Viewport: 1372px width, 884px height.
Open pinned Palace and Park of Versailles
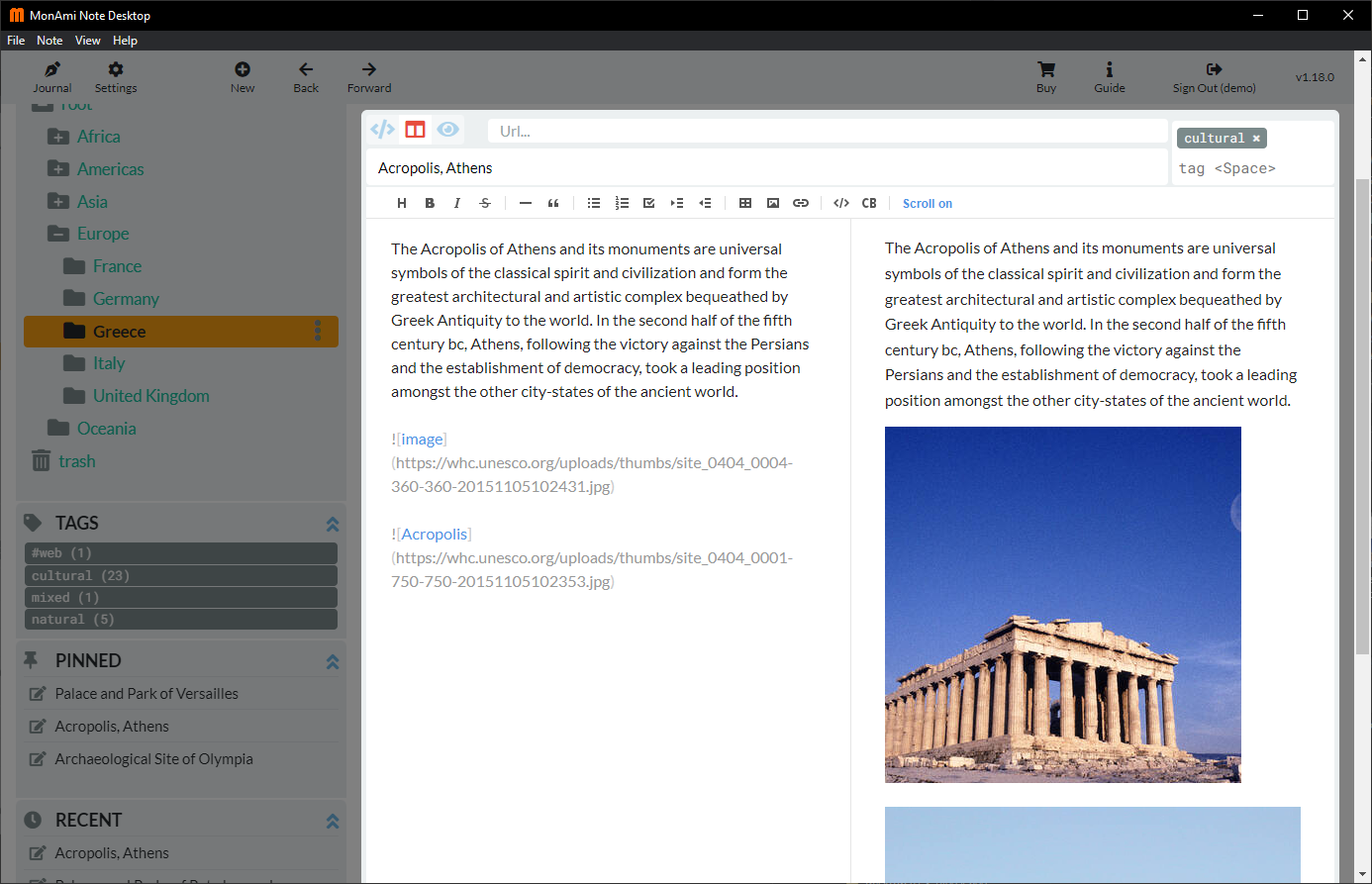pyautogui.click(x=147, y=694)
